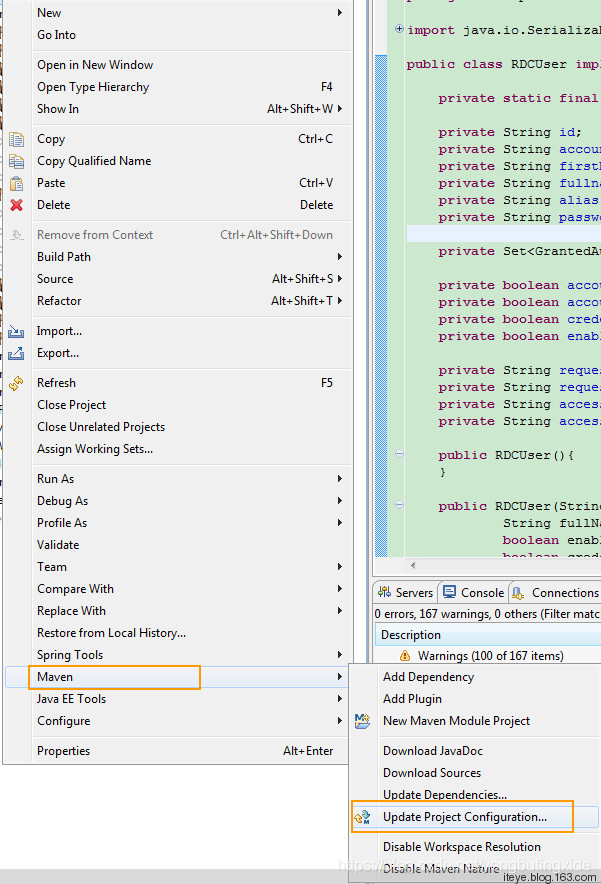Click the Copy Qualified Name icon
The width and height of the screenshot is (601, 884).
coord(16,161)
